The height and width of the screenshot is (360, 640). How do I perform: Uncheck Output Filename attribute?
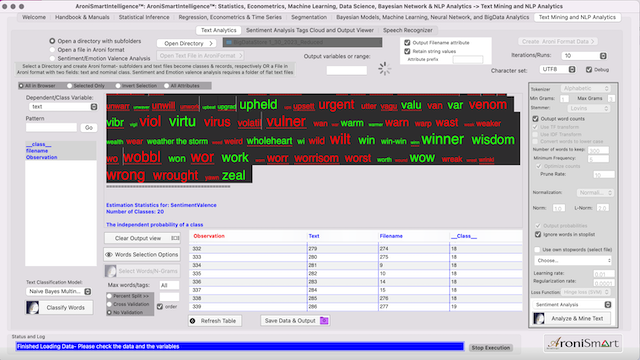pos(407,42)
